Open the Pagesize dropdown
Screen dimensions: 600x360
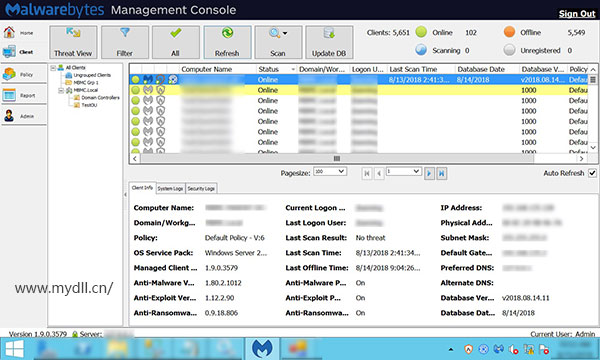(330, 171)
